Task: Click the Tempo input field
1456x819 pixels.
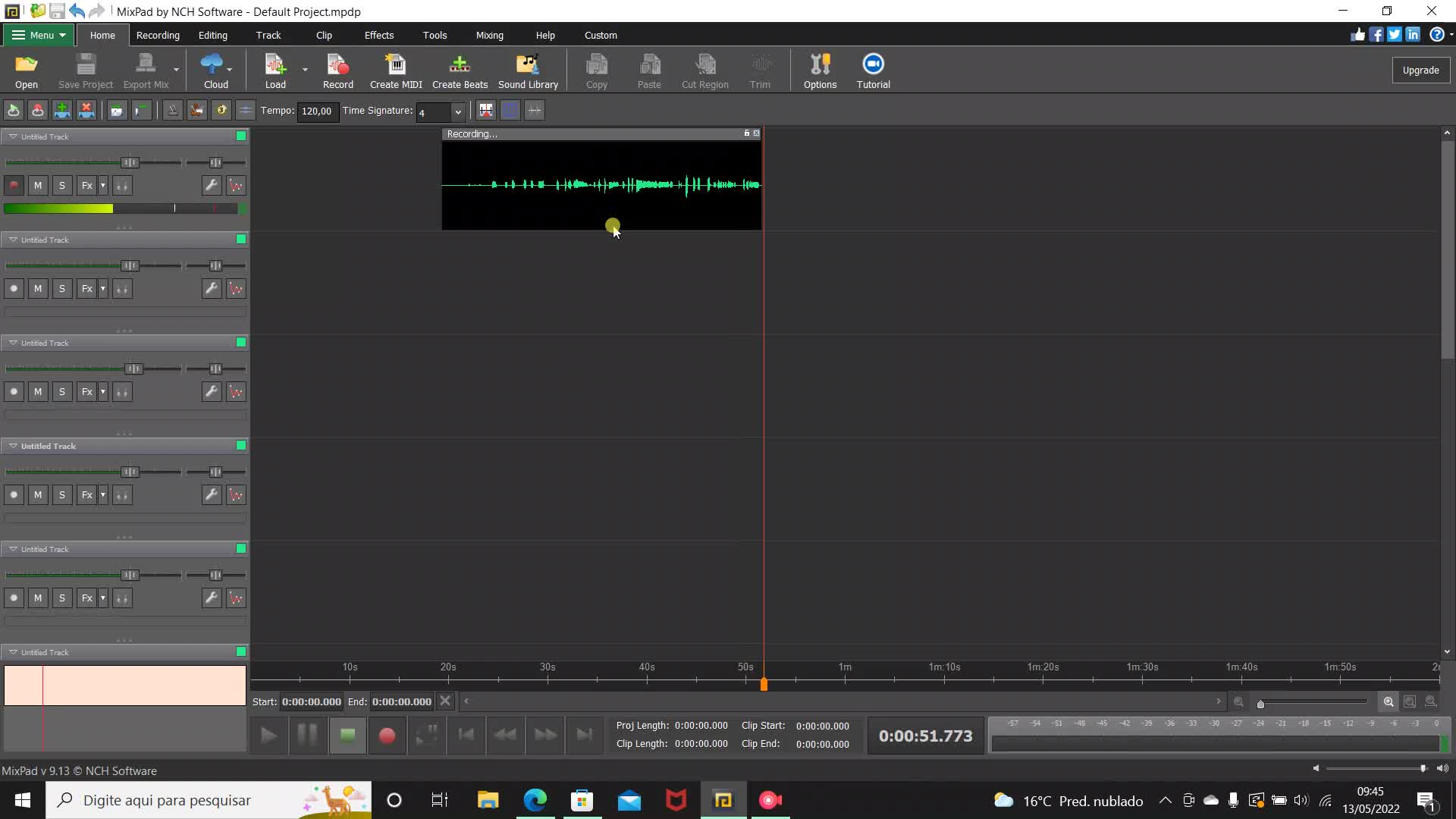Action: pyautogui.click(x=317, y=111)
